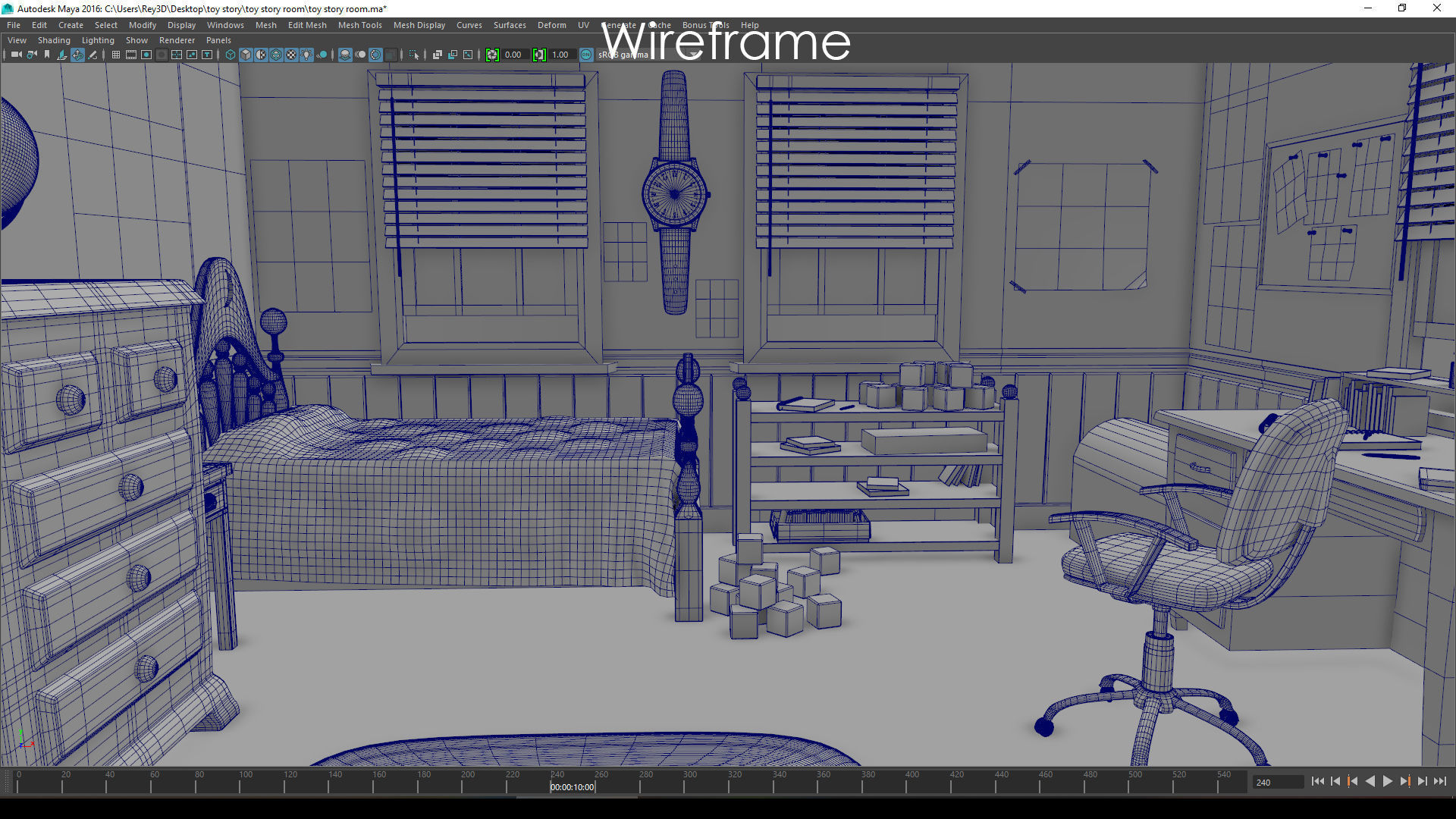Click the Step Back One Key button
1456x819 pixels.
tap(1353, 781)
